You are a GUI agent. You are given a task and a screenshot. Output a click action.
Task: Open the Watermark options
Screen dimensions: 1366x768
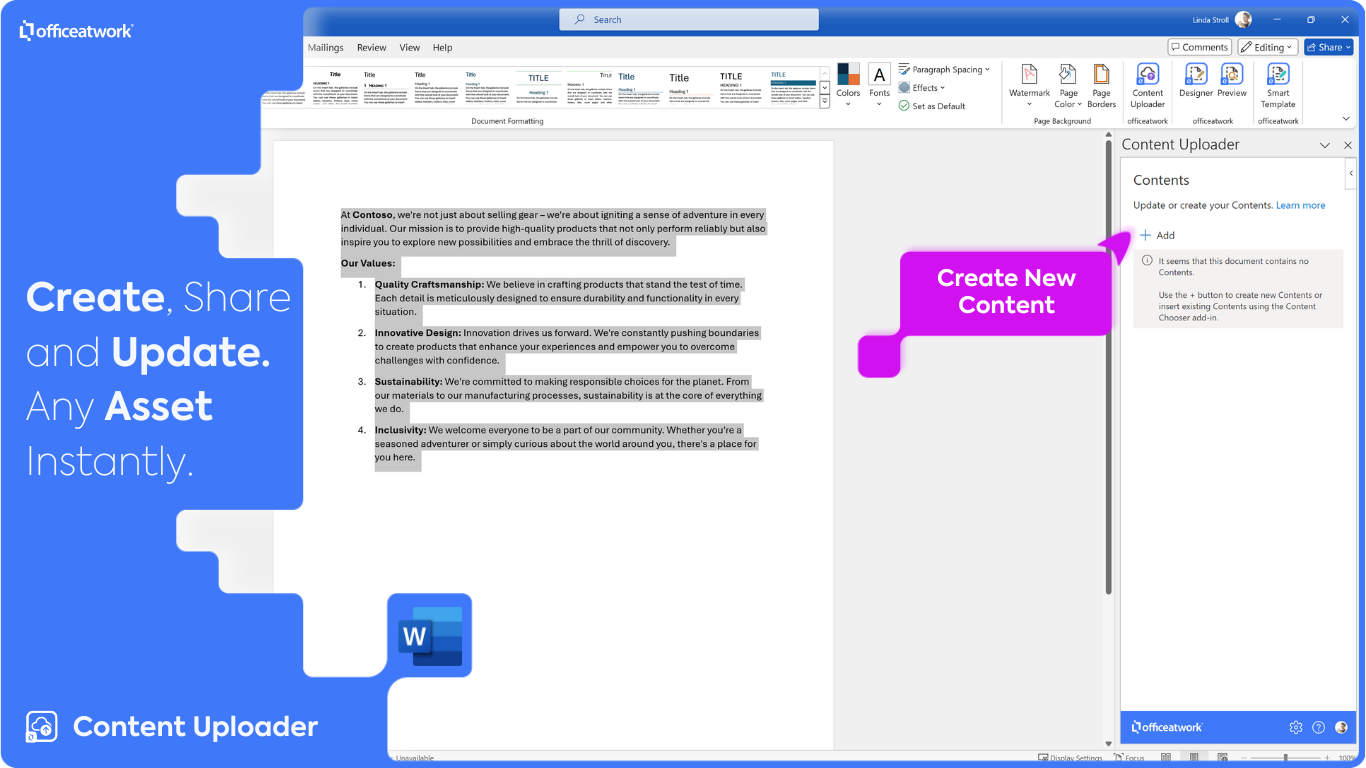(x=1029, y=86)
